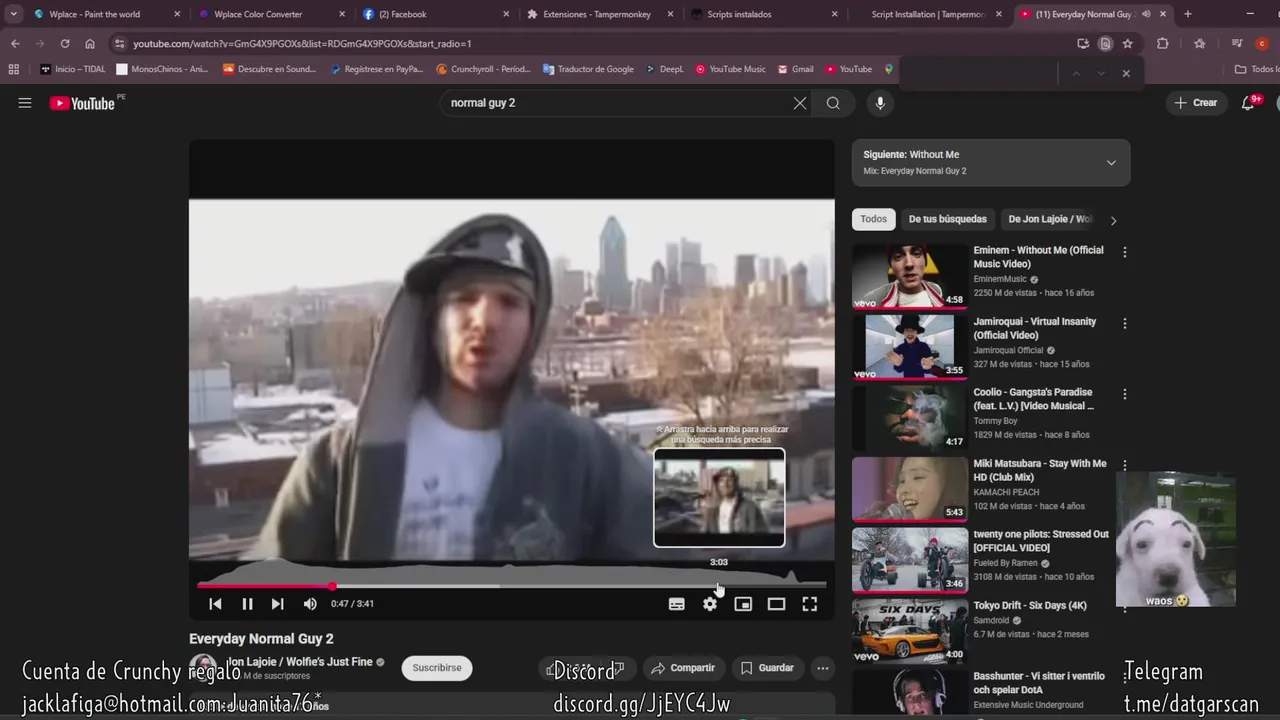Open options for Jamiroquai Virtual Insanity

[1125, 323]
